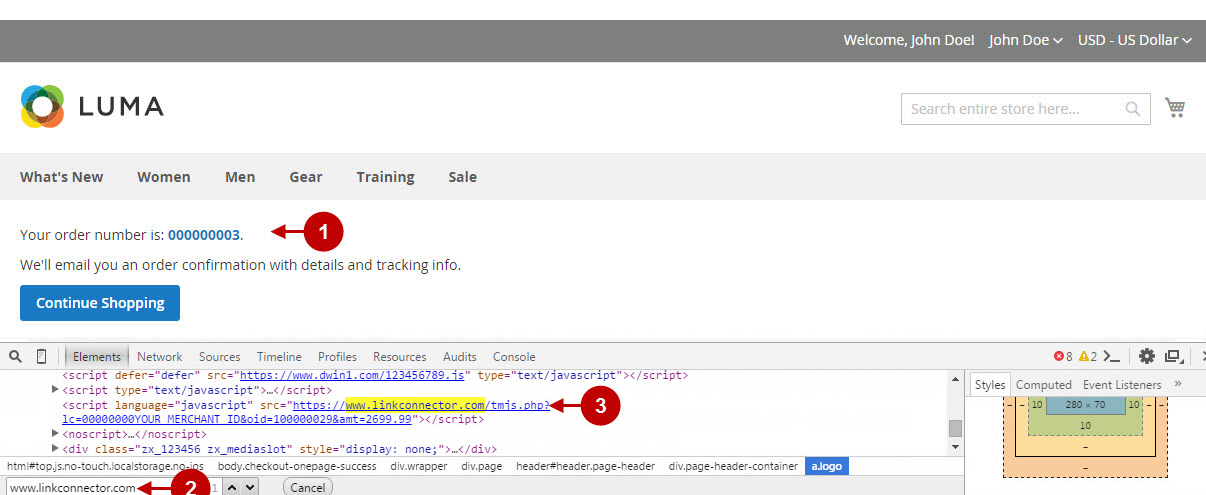Open the Sale menu
Screen dimensions: 1206x495
[462, 177]
